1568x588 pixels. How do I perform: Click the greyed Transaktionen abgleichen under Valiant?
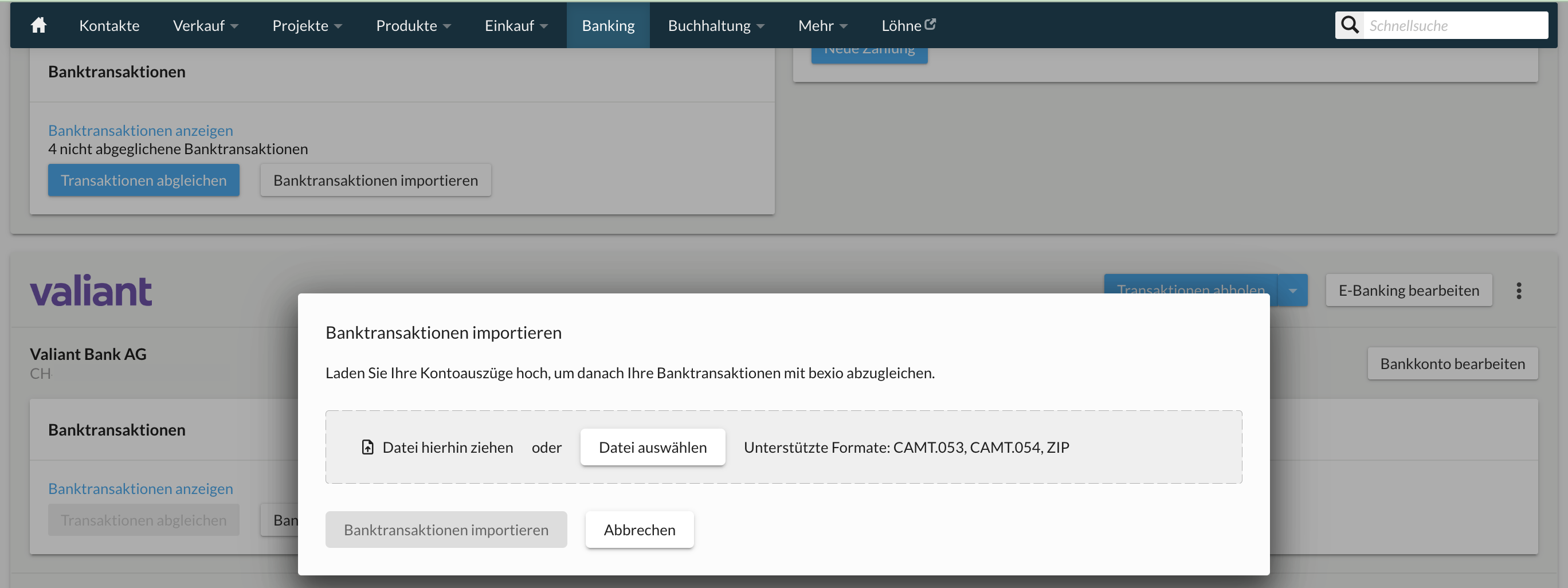[x=144, y=520]
